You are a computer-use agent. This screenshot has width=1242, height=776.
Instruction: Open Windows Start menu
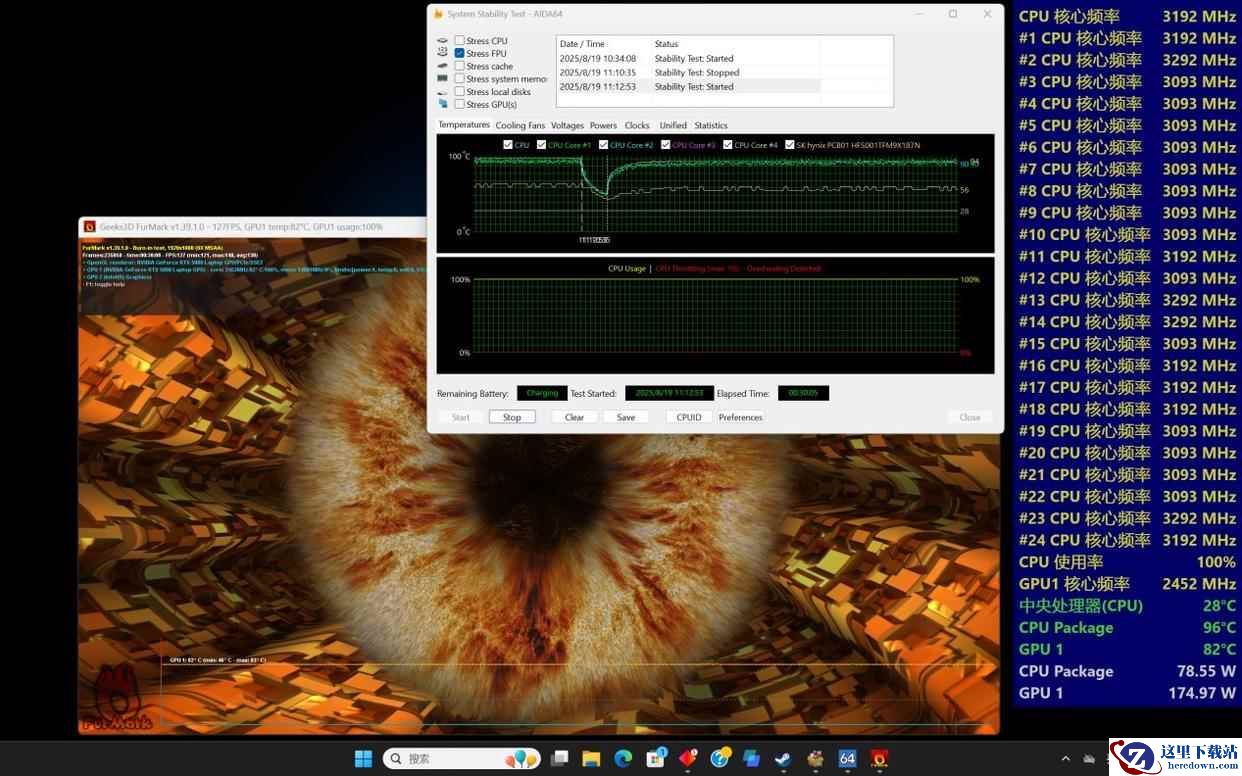363,759
